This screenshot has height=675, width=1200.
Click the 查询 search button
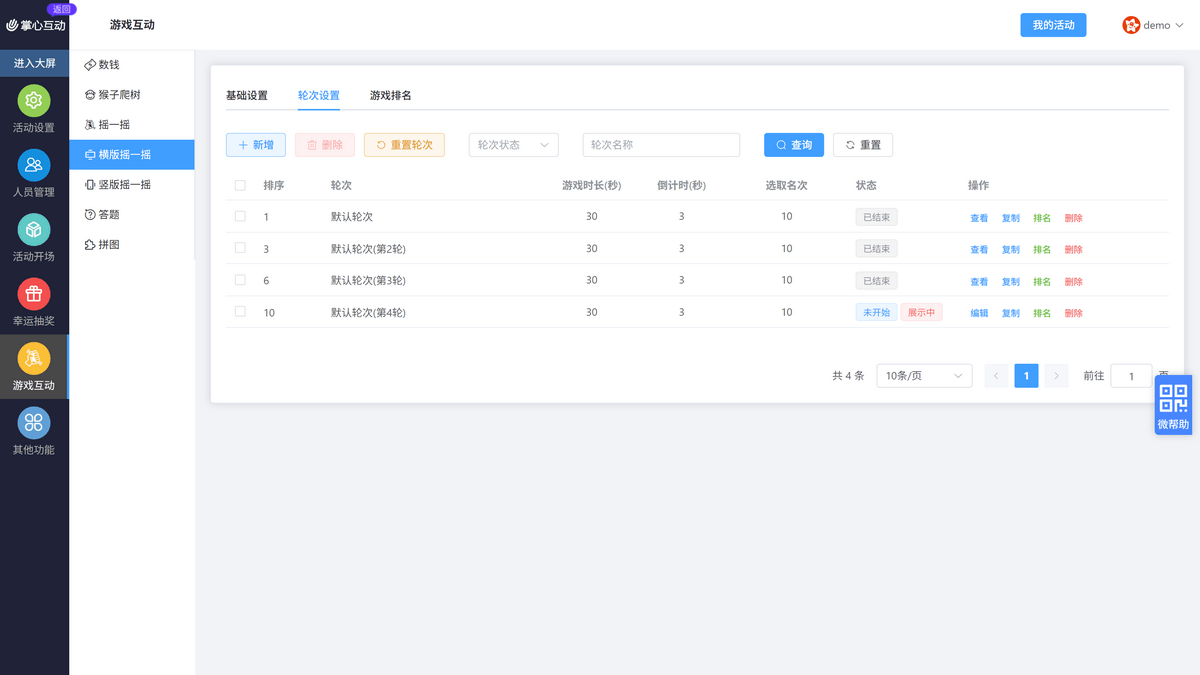pos(794,145)
